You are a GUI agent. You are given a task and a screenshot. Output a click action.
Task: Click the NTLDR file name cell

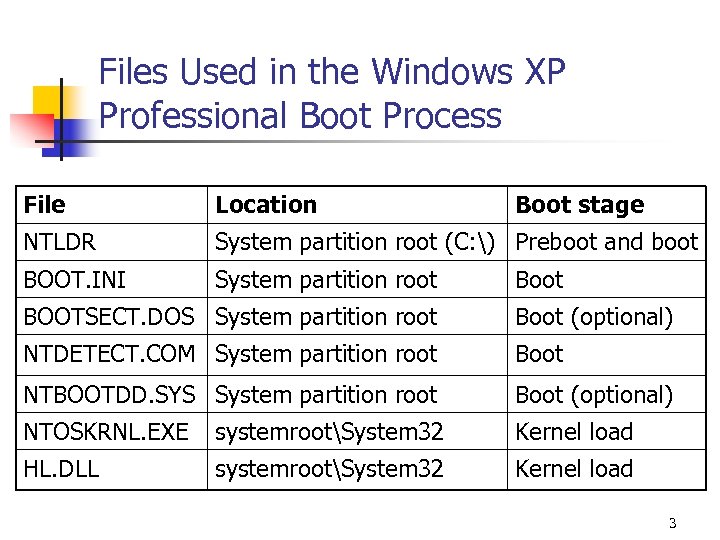point(60,242)
